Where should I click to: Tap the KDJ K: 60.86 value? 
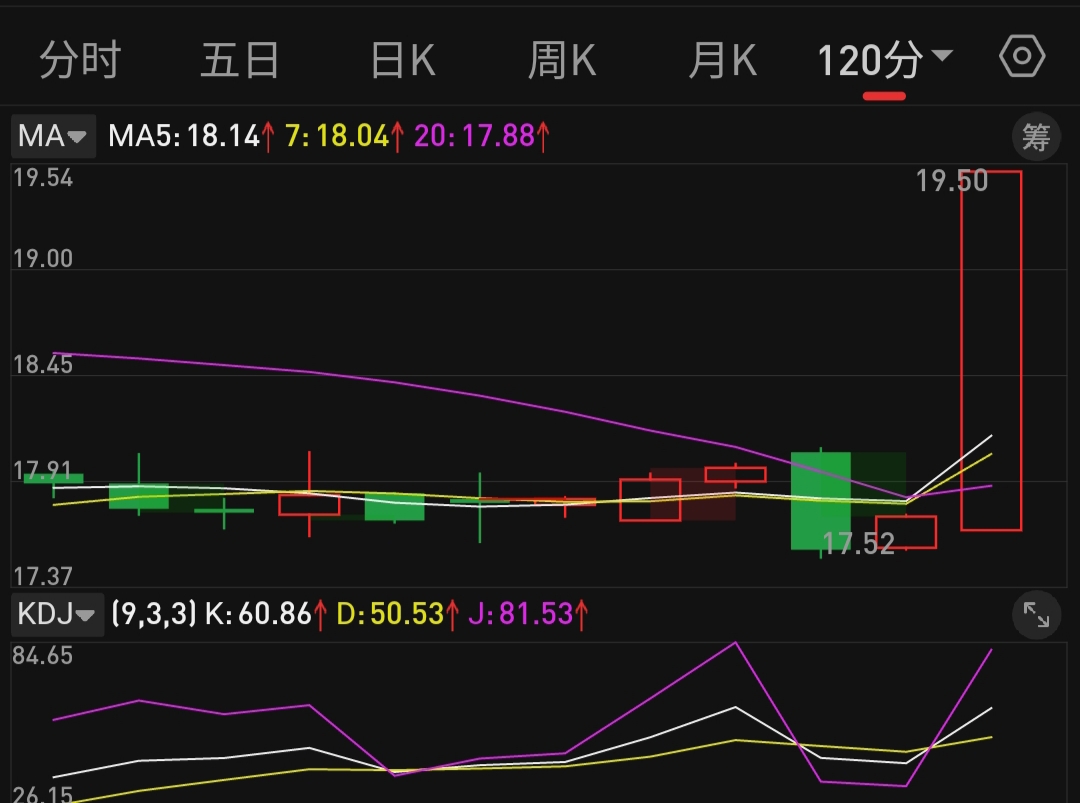tap(266, 614)
